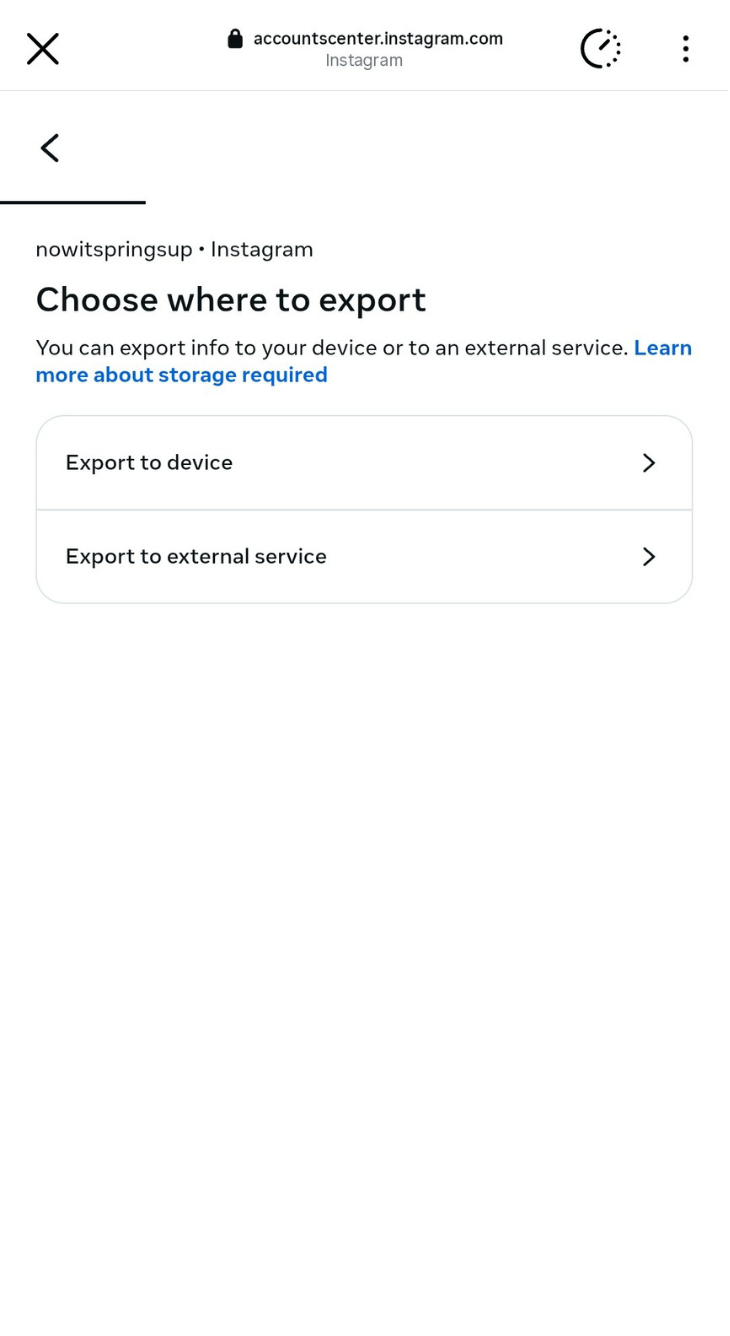Image resolution: width=730 pixels, height=1336 pixels.
Task: Click the blank area below the export options
Action: pyautogui.click(x=364, y=900)
